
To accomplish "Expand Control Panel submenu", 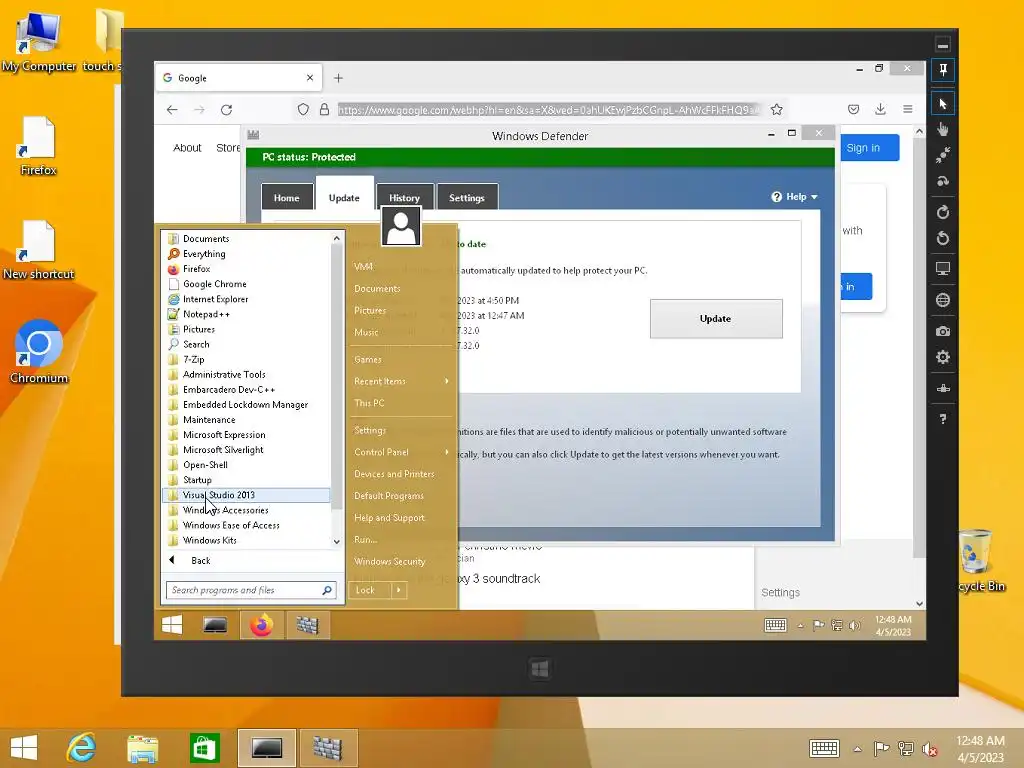I will pos(402,452).
